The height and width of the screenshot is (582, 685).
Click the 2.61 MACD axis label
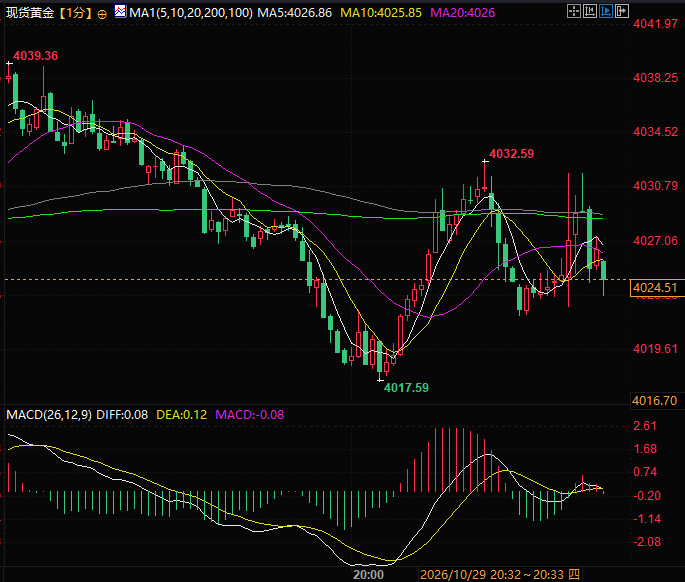pos(645,426)
